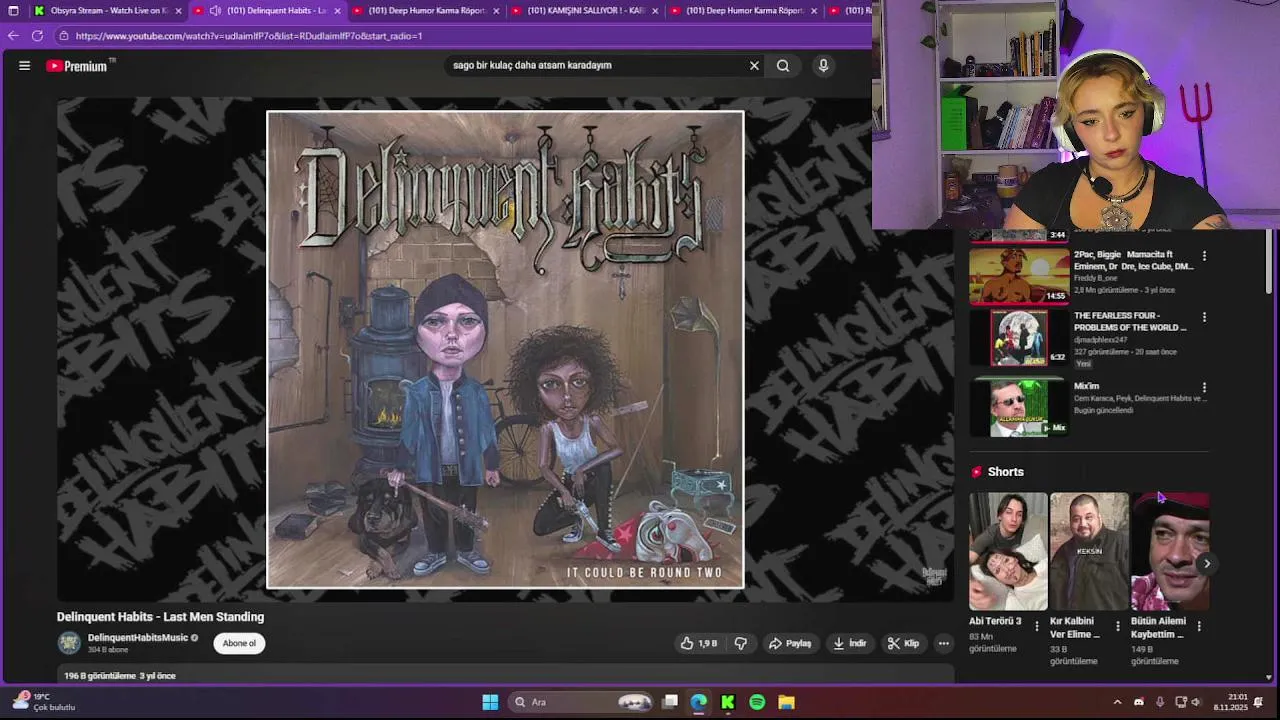
Task: Open the Bütün Ailemi Kaybettim short thumbnail
Action: (x=1170, y=551)
